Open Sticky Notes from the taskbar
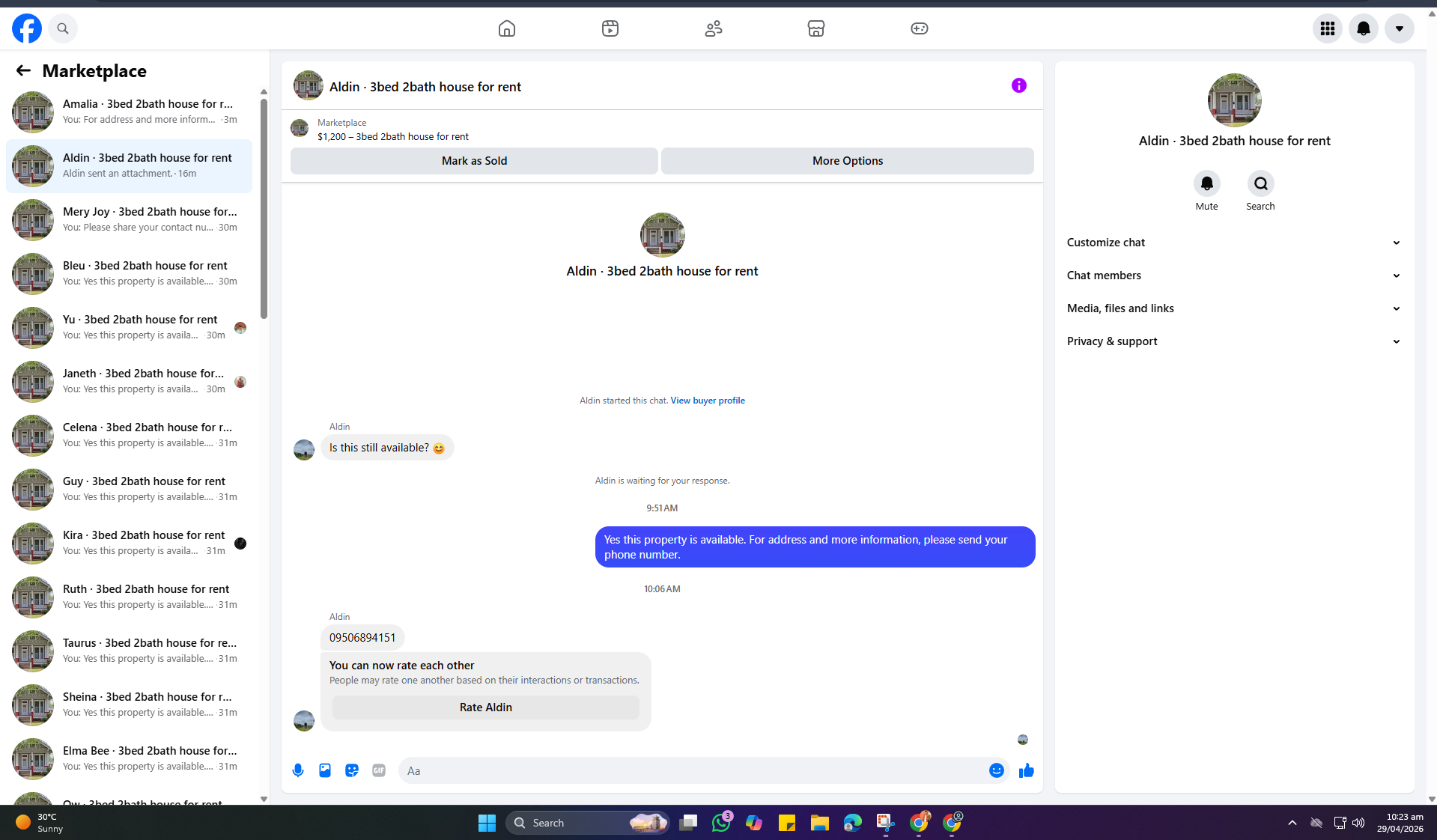 [x=787, y=823]
